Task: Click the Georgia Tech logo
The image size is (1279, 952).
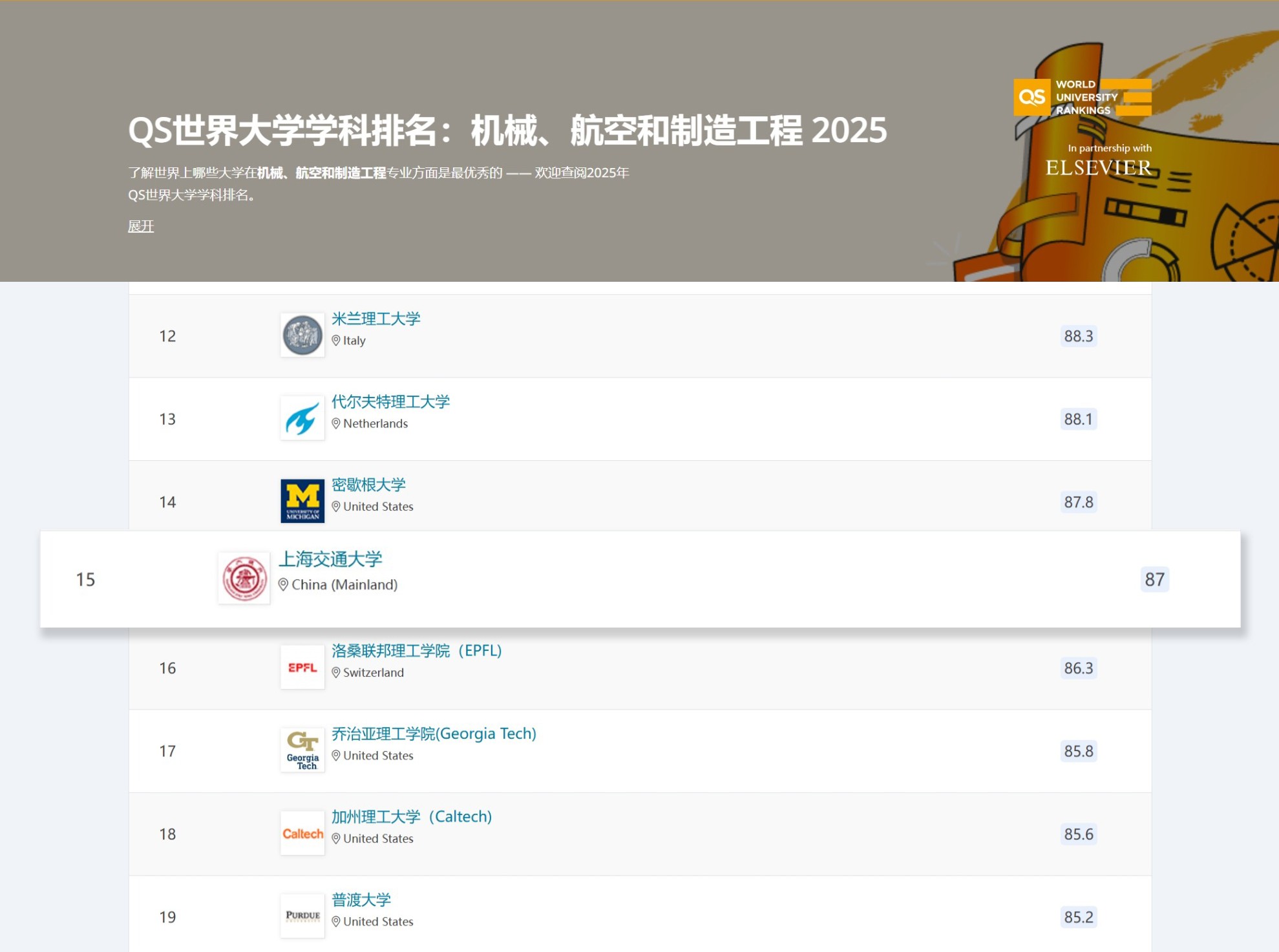Action: coord(302,750)
